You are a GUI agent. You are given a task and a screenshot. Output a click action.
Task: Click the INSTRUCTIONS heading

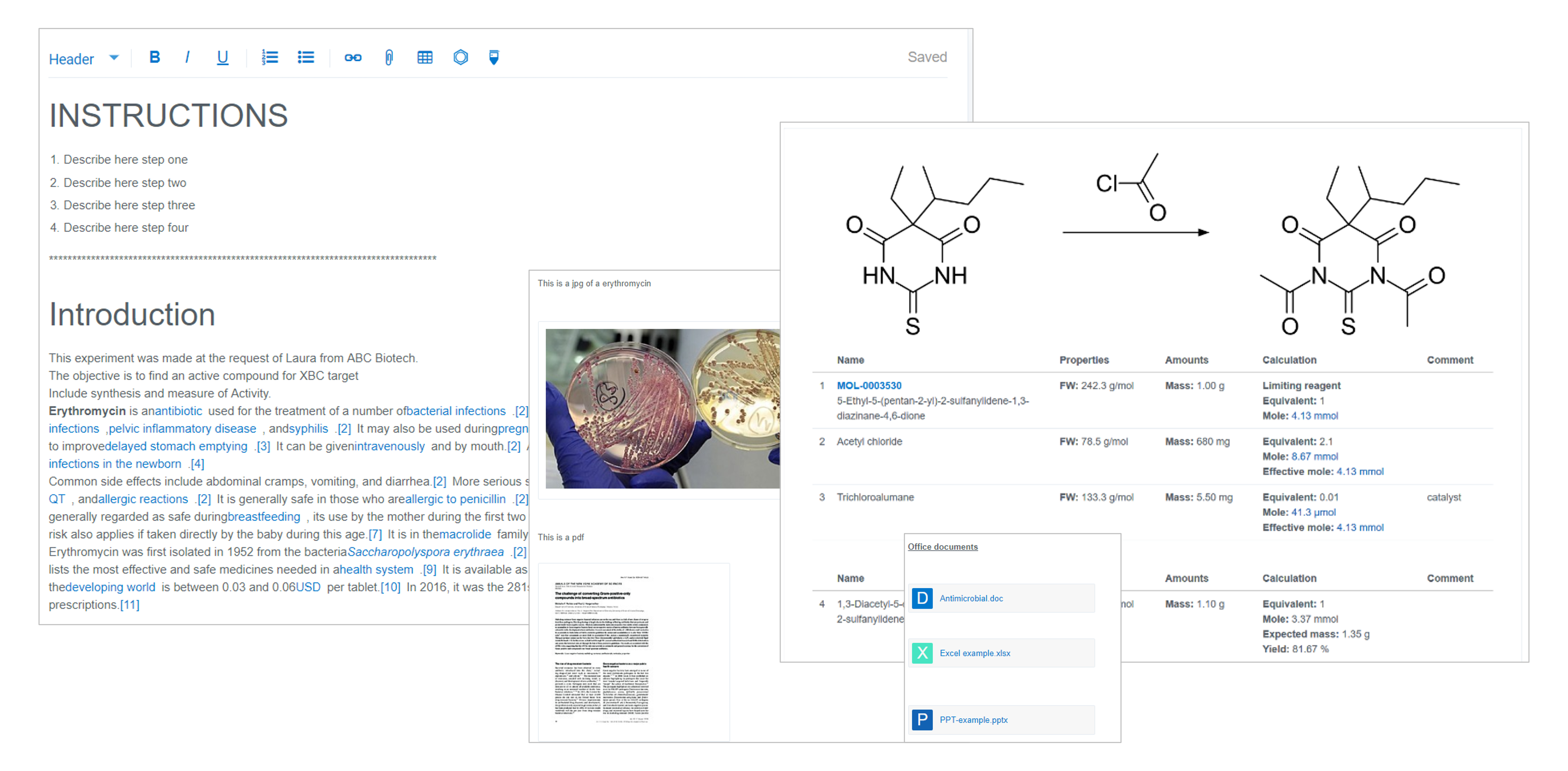coord(168,116)
